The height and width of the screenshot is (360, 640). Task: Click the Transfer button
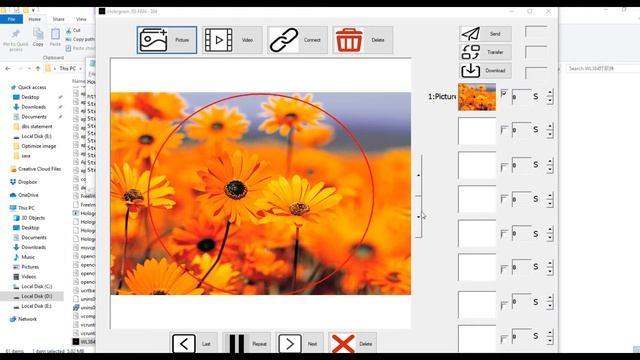[x=485, y=52]
